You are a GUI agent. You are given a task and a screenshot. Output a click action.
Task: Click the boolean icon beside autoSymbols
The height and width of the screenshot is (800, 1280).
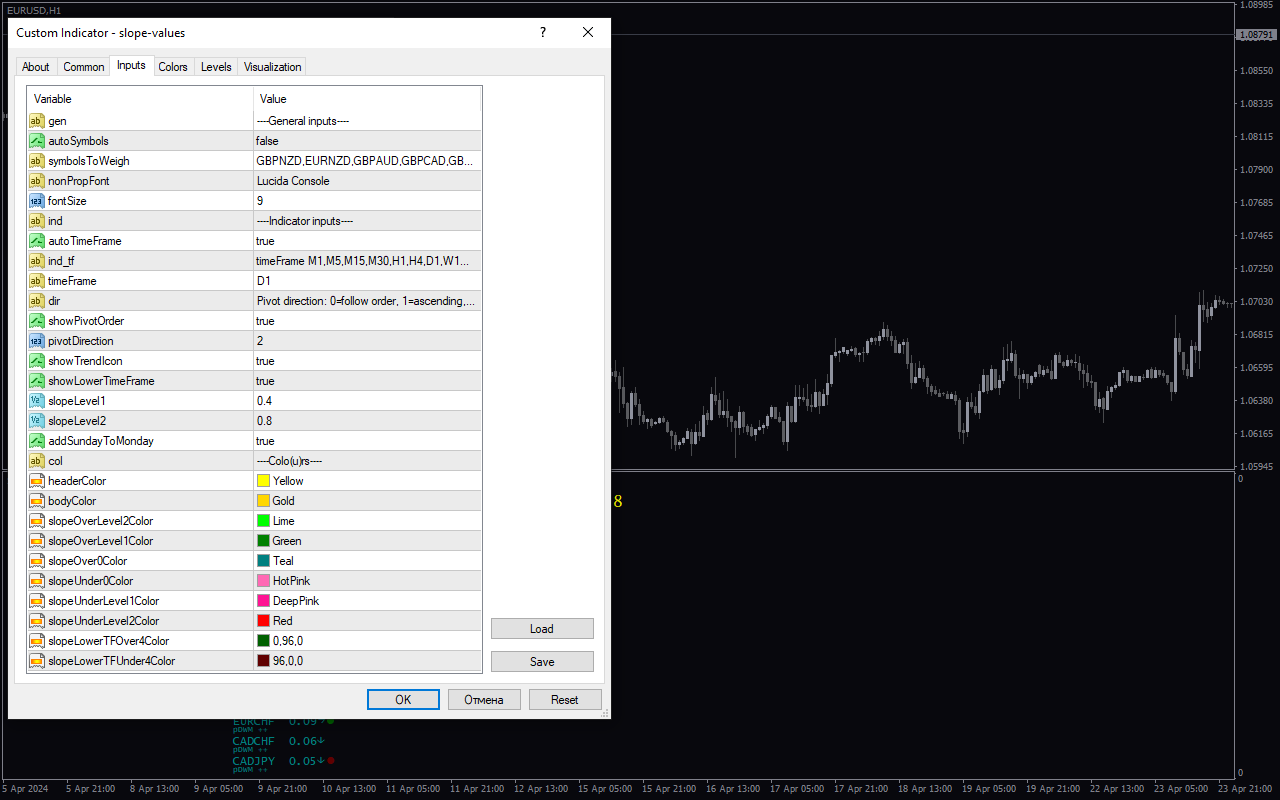pos(36,141)
